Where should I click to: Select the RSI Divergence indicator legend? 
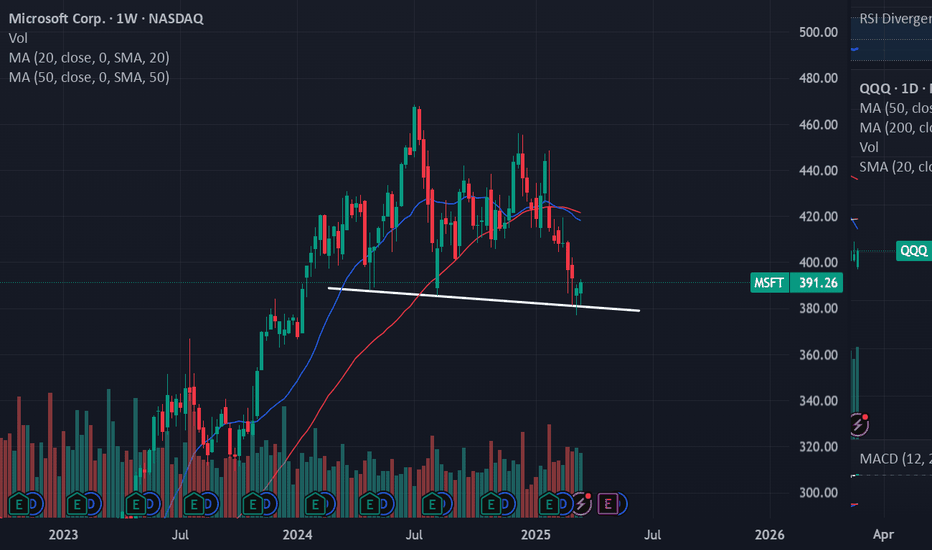click(x=895, y=18)
